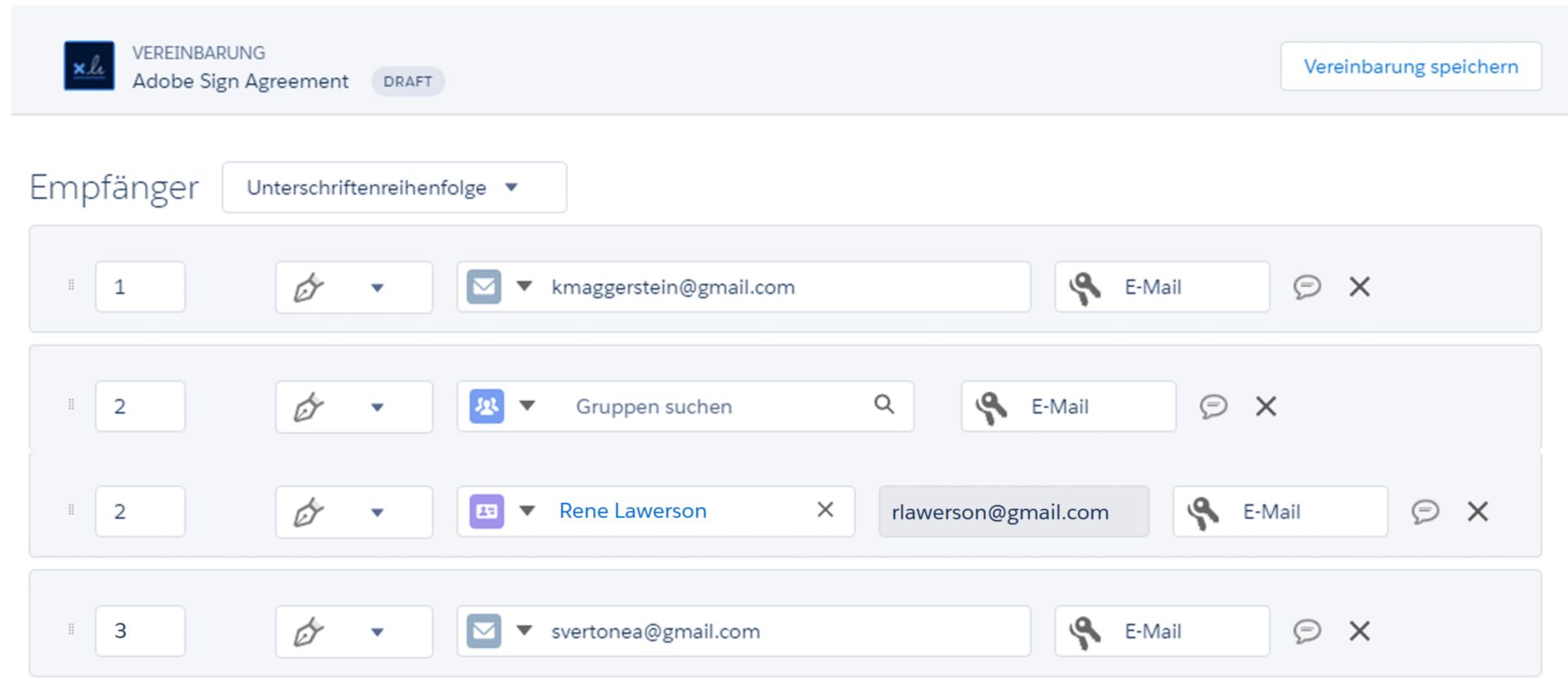The image size is (1568, 694).
Task: Select E-Mail verification in svertonea row
Action: click(x=1162, y=630)
